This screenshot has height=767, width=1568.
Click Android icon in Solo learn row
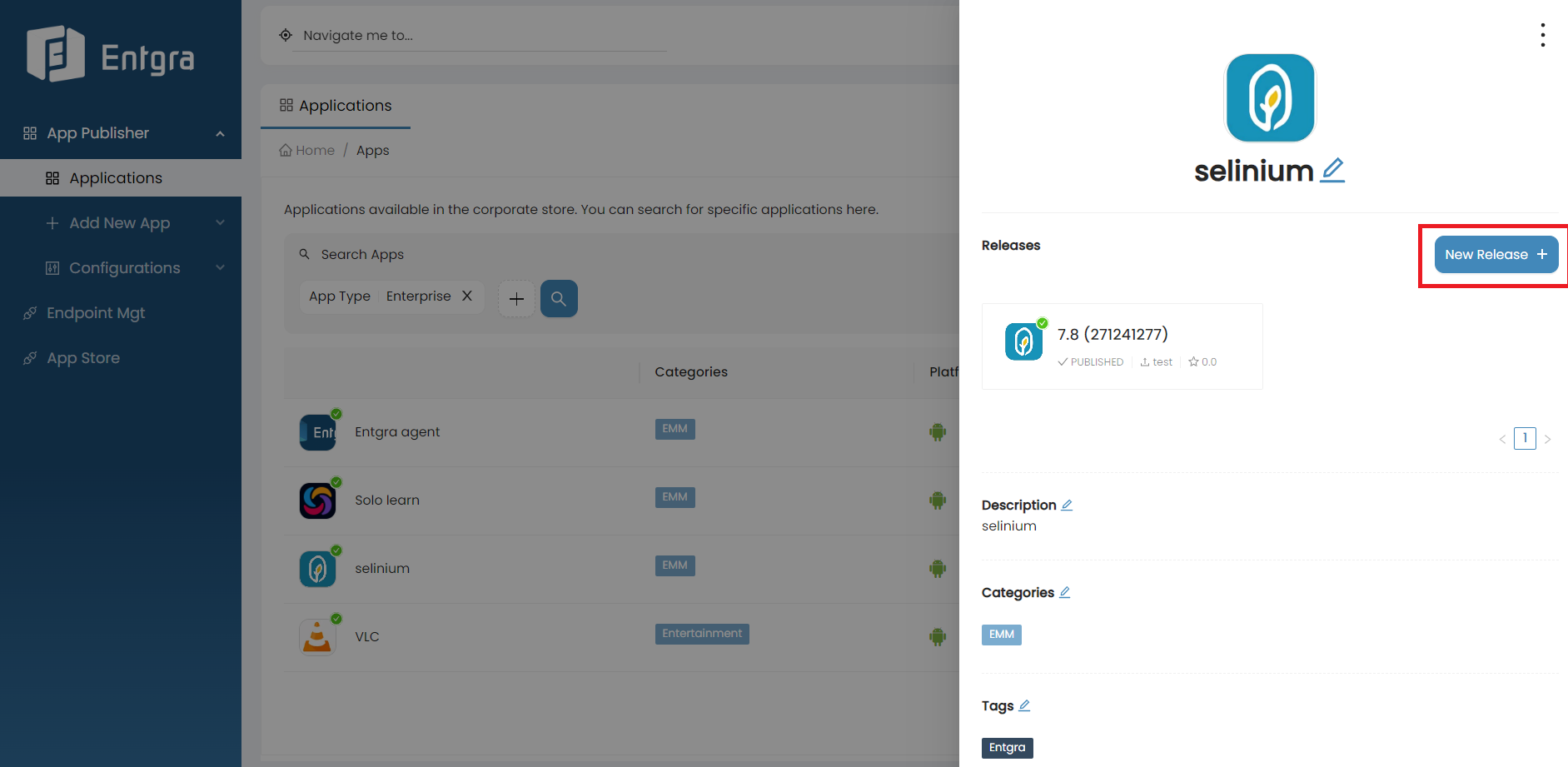pyautogui.click(x=938, y=501)
